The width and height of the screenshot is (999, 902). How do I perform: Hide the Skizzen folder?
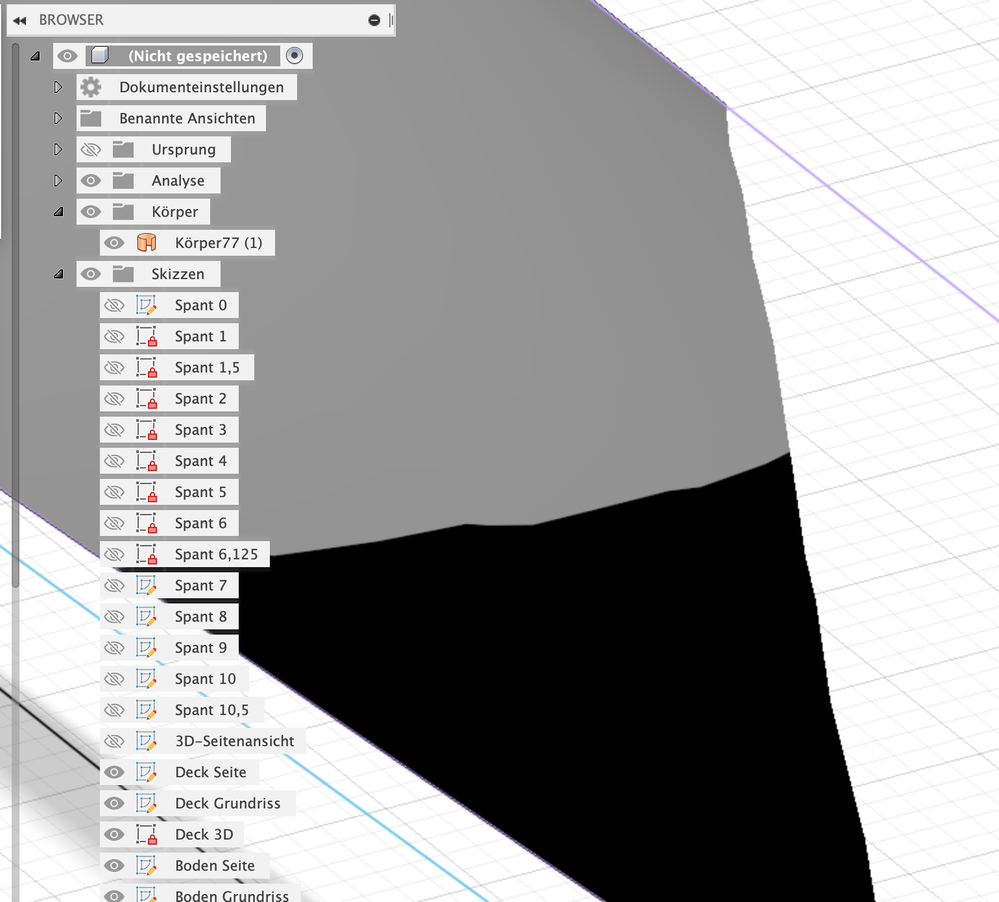(x=91, y=274)
